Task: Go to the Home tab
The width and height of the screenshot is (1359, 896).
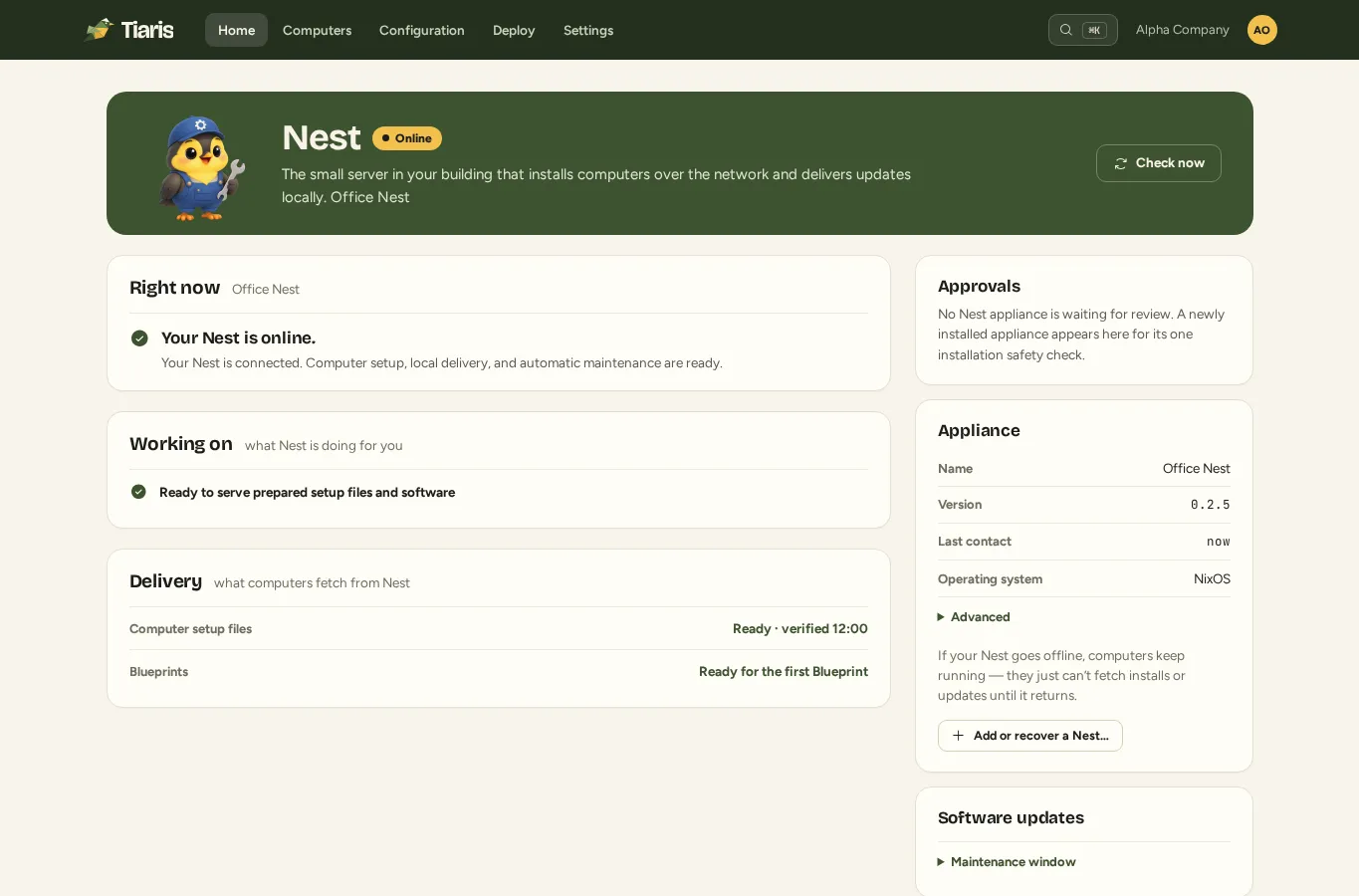Action: point(236,30)
